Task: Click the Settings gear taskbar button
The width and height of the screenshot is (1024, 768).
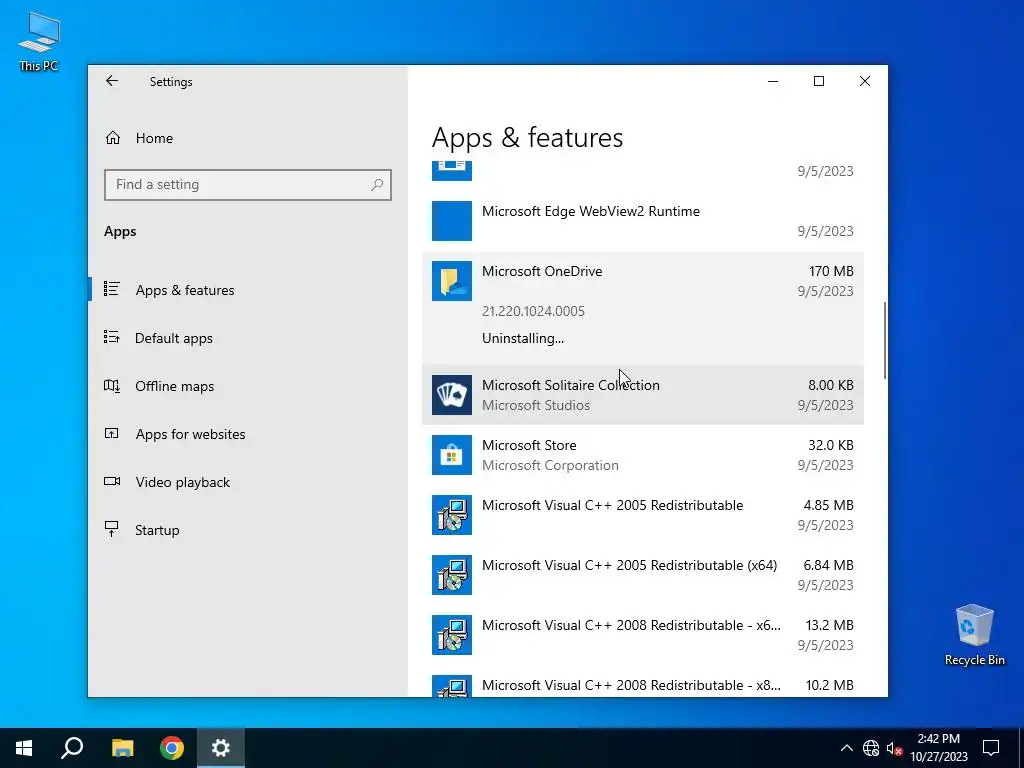Action: (221, 748)
